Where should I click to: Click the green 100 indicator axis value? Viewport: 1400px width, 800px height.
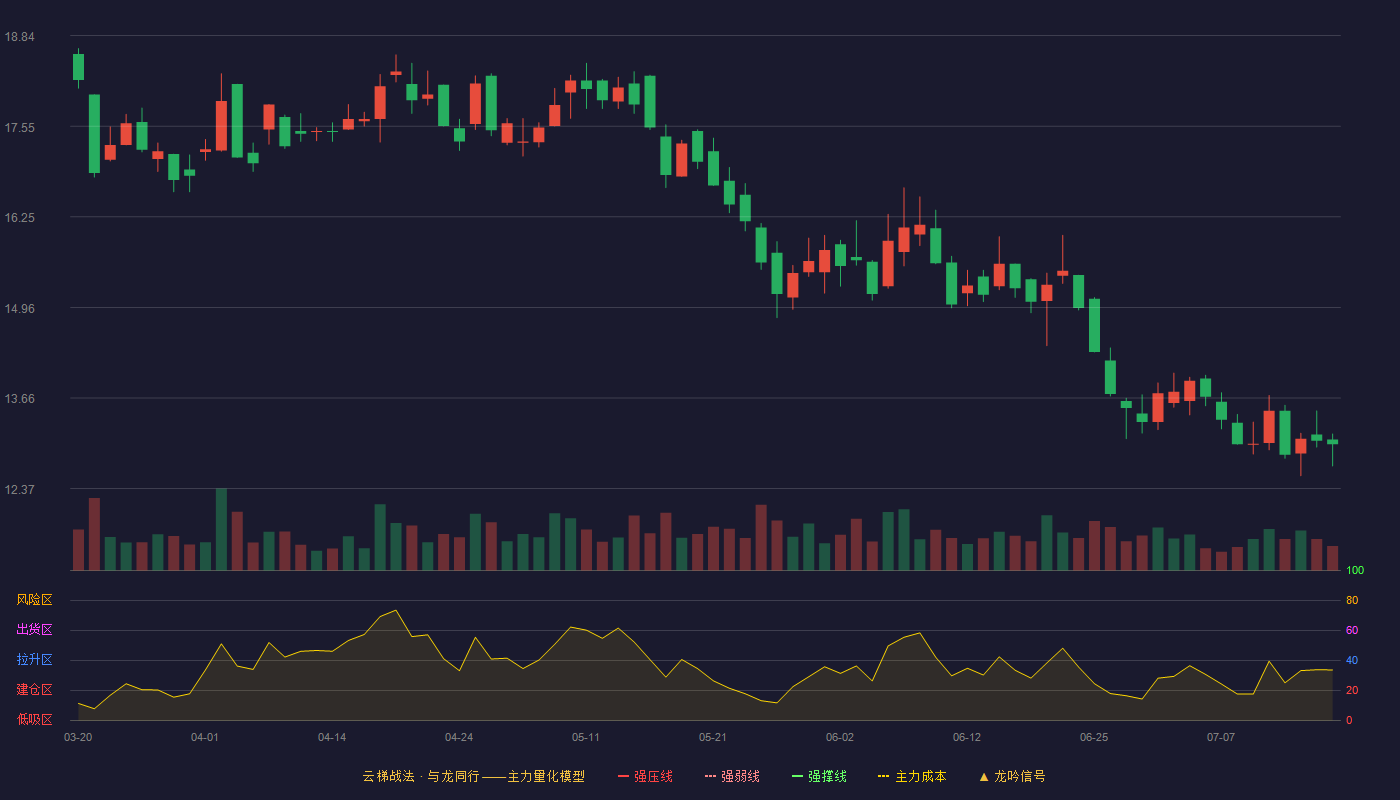click(x=1355, y=571)
